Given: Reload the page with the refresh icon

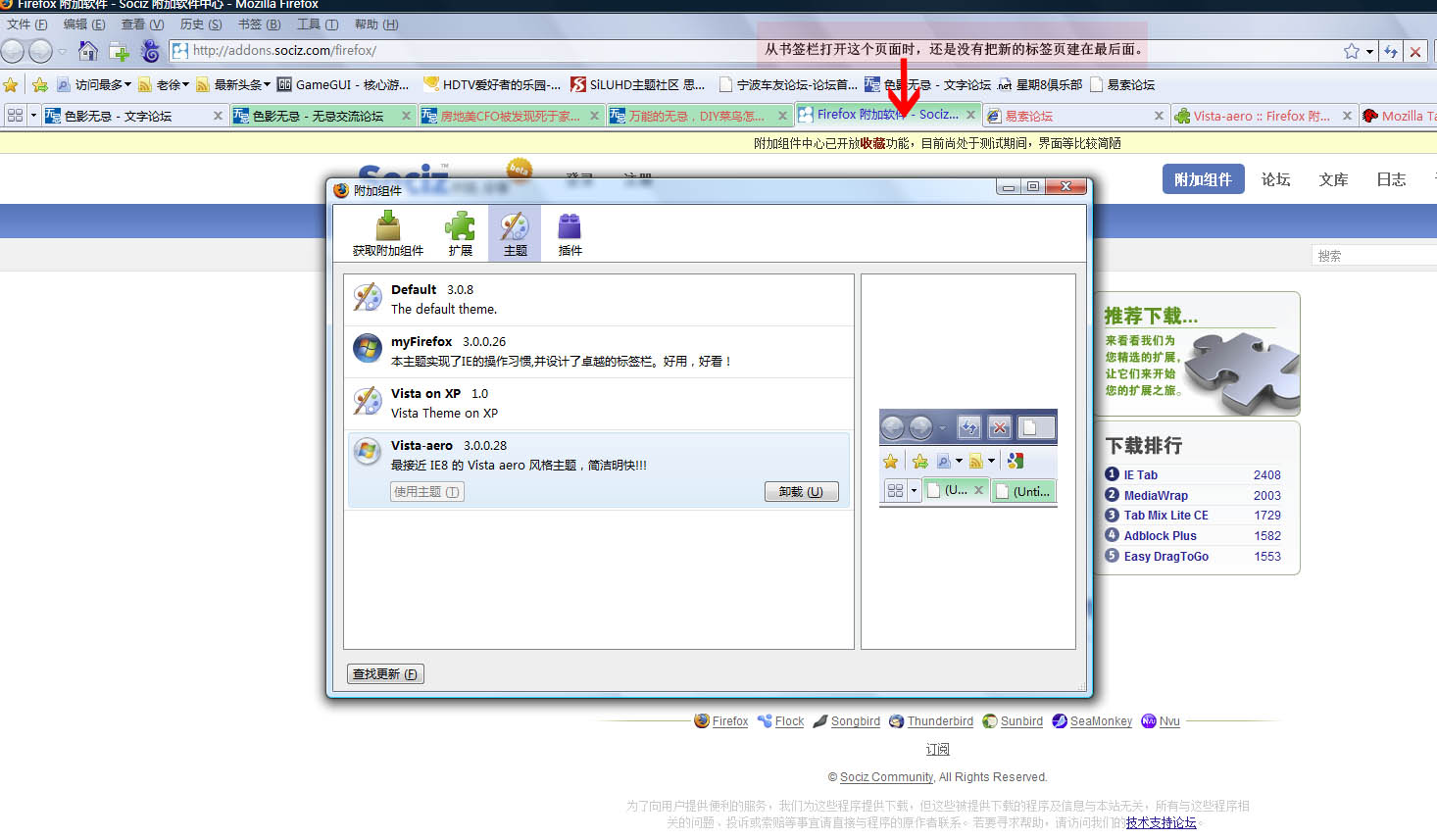Looking at the screenshot, I should (1391, 51).
